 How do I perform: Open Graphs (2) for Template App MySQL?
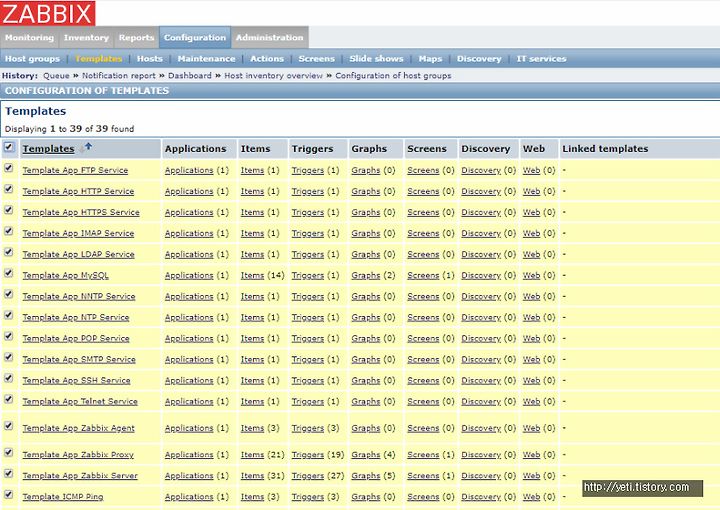click(366, 275)
